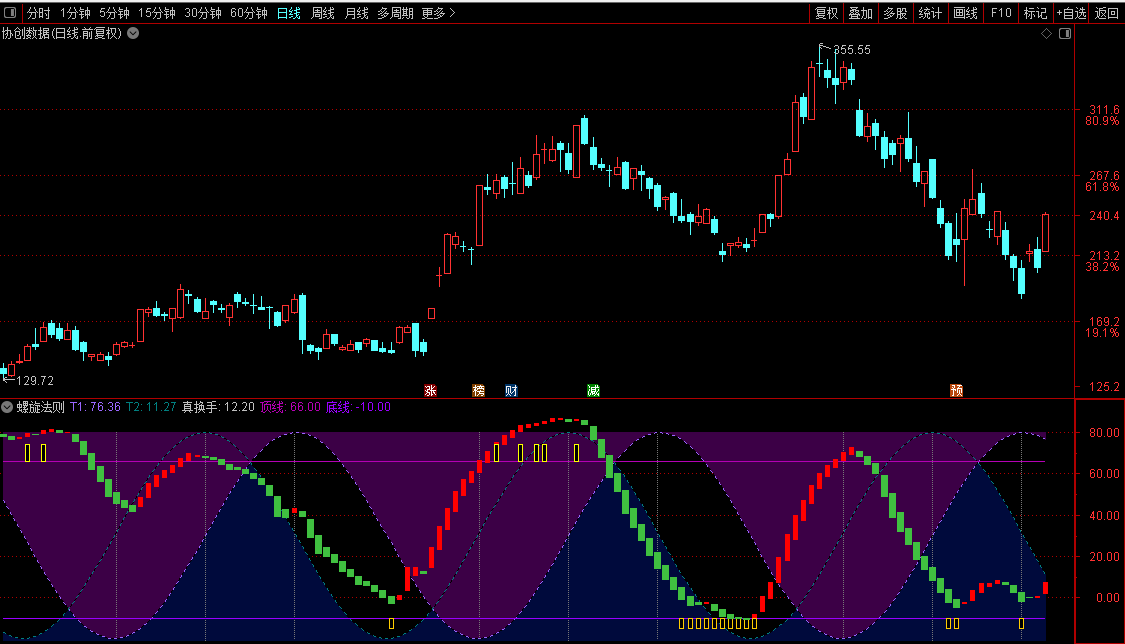Viewport: 1125px width, 644px height.
Task: Click the 复权 button
Action: tap(827, 13)
